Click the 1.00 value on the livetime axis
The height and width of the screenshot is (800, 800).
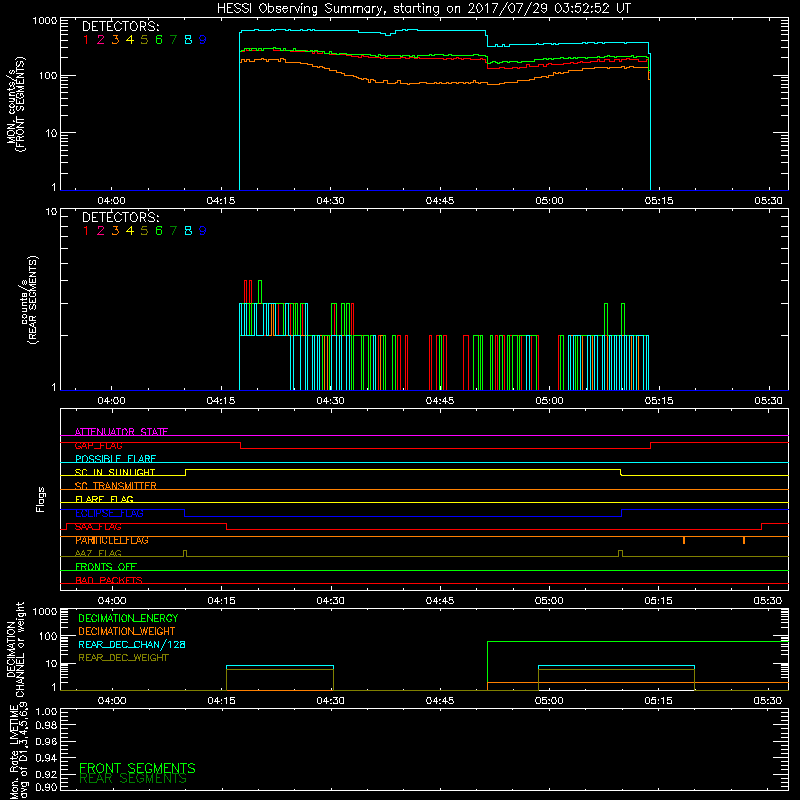click(46, 712)
